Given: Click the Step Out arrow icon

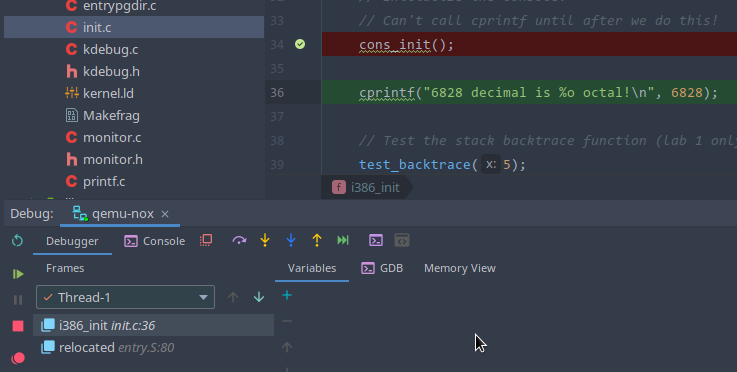Looking at the screenshot, I should 317,240.
